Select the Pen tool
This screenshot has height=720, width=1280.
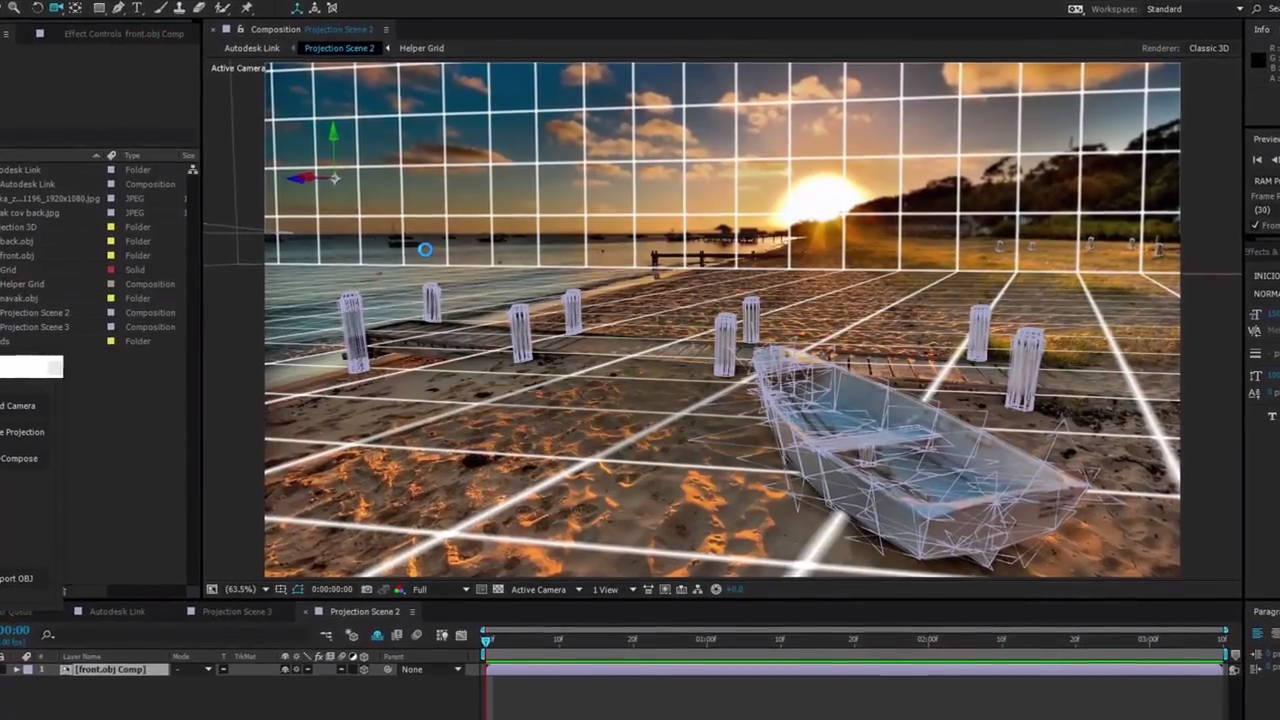pos(118,7)
